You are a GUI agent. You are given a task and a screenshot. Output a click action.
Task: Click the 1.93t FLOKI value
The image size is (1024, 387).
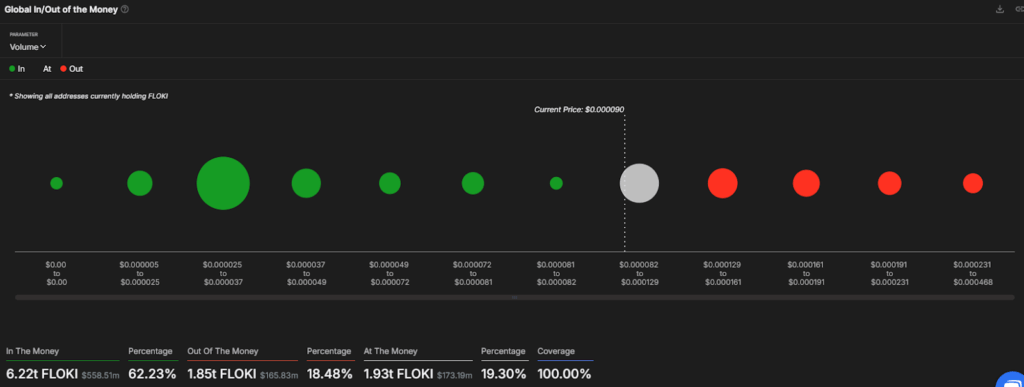point(398,375)
